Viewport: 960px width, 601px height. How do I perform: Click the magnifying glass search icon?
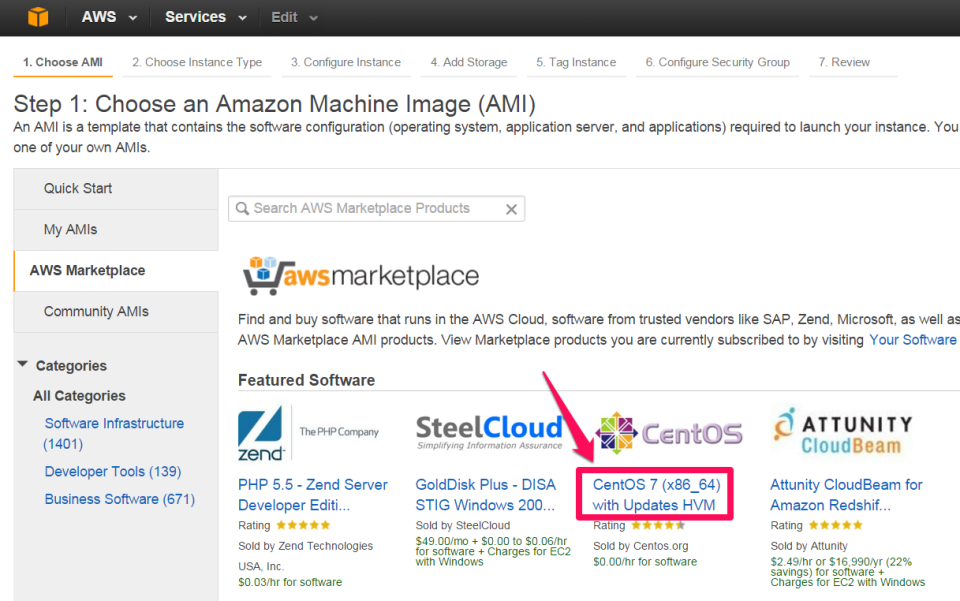(242, 208)
